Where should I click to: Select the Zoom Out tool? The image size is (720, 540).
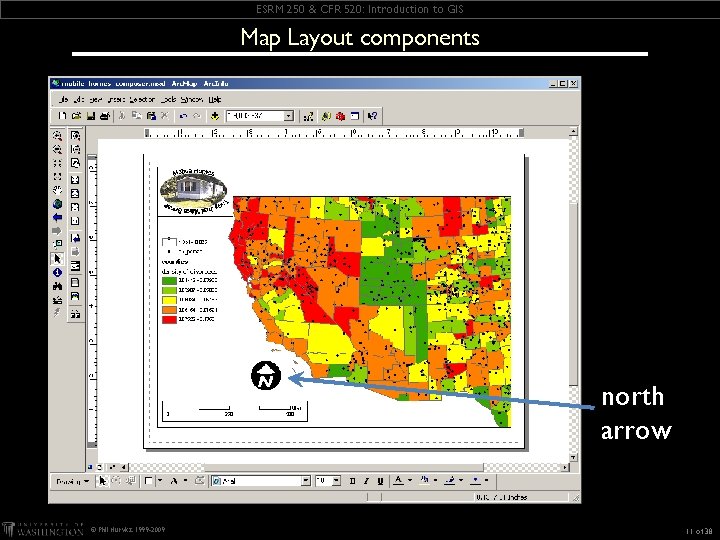[57, 149]
